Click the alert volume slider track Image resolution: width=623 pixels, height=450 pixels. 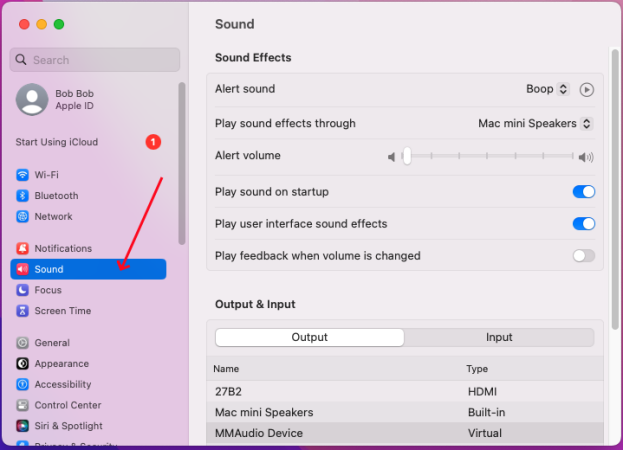click(490, 156)
